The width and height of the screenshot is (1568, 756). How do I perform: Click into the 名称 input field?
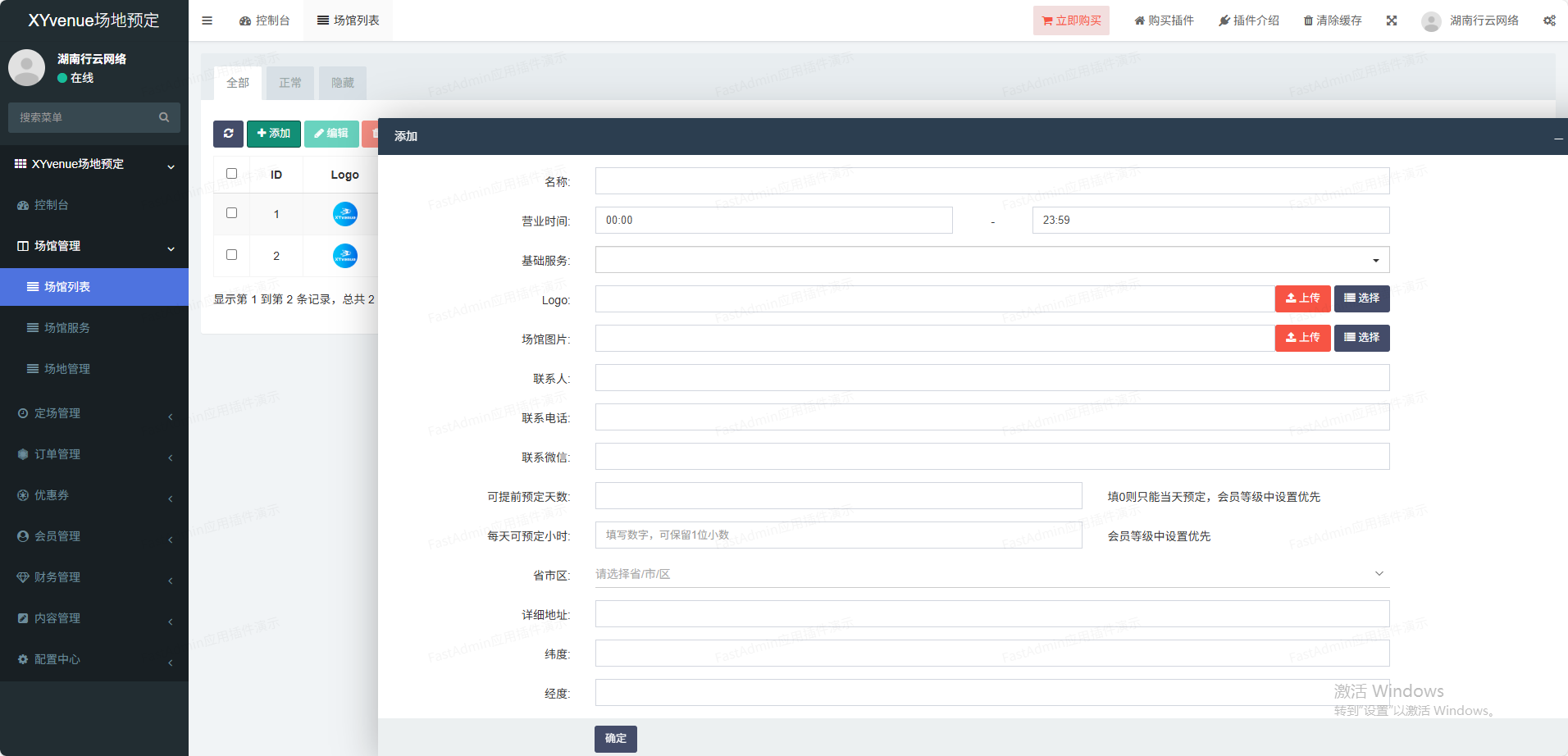pyautogui.click(x=991, y=181)
